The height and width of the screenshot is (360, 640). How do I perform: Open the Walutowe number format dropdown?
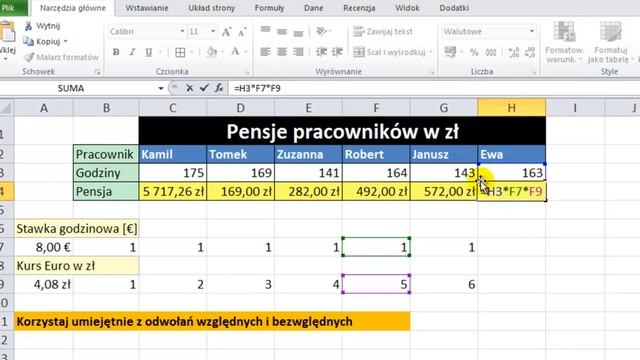[x=531, y=31]
